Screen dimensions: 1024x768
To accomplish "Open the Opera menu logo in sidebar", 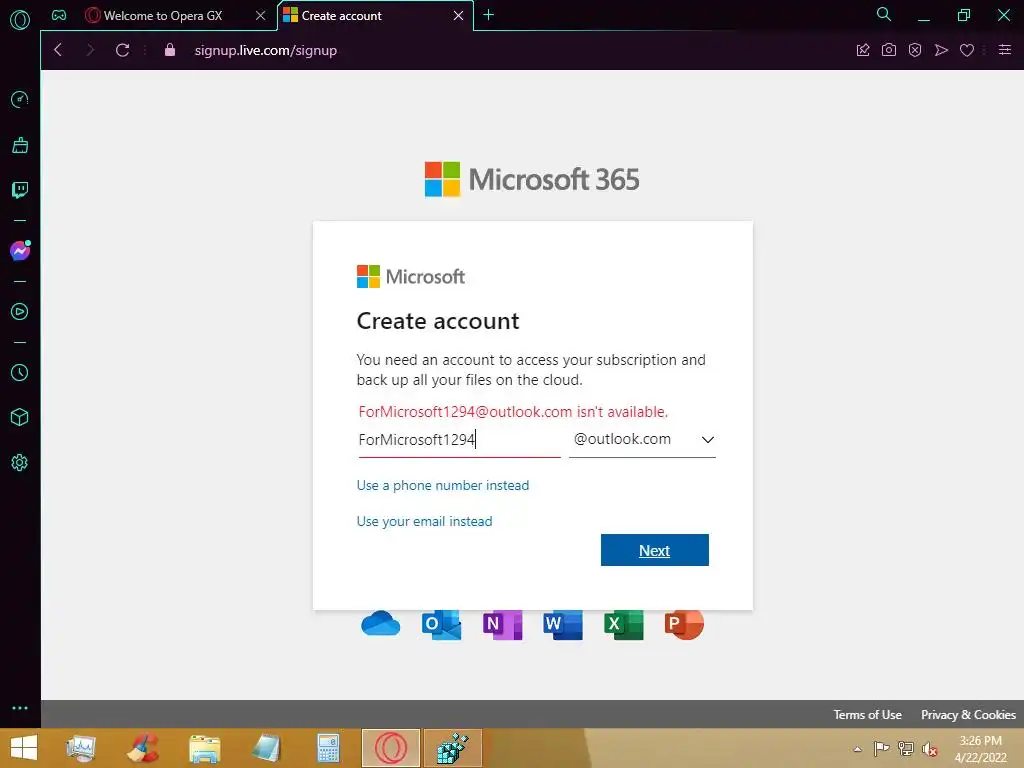I will [20, 20].
